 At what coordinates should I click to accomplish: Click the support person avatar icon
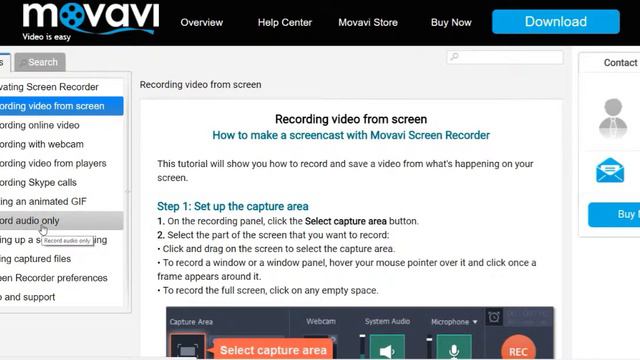point(613,118)
